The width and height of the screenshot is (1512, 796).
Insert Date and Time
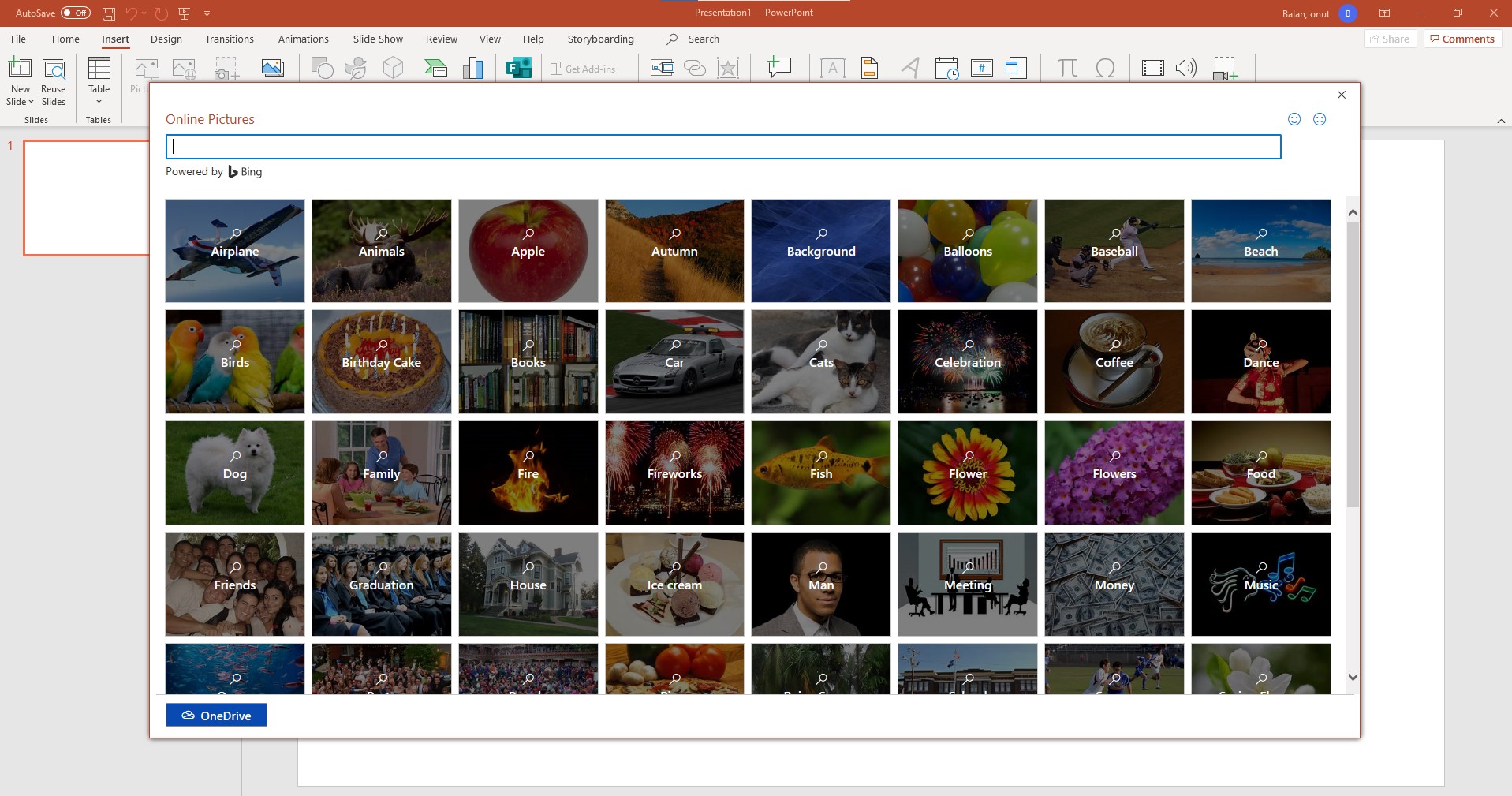(946, 68)
